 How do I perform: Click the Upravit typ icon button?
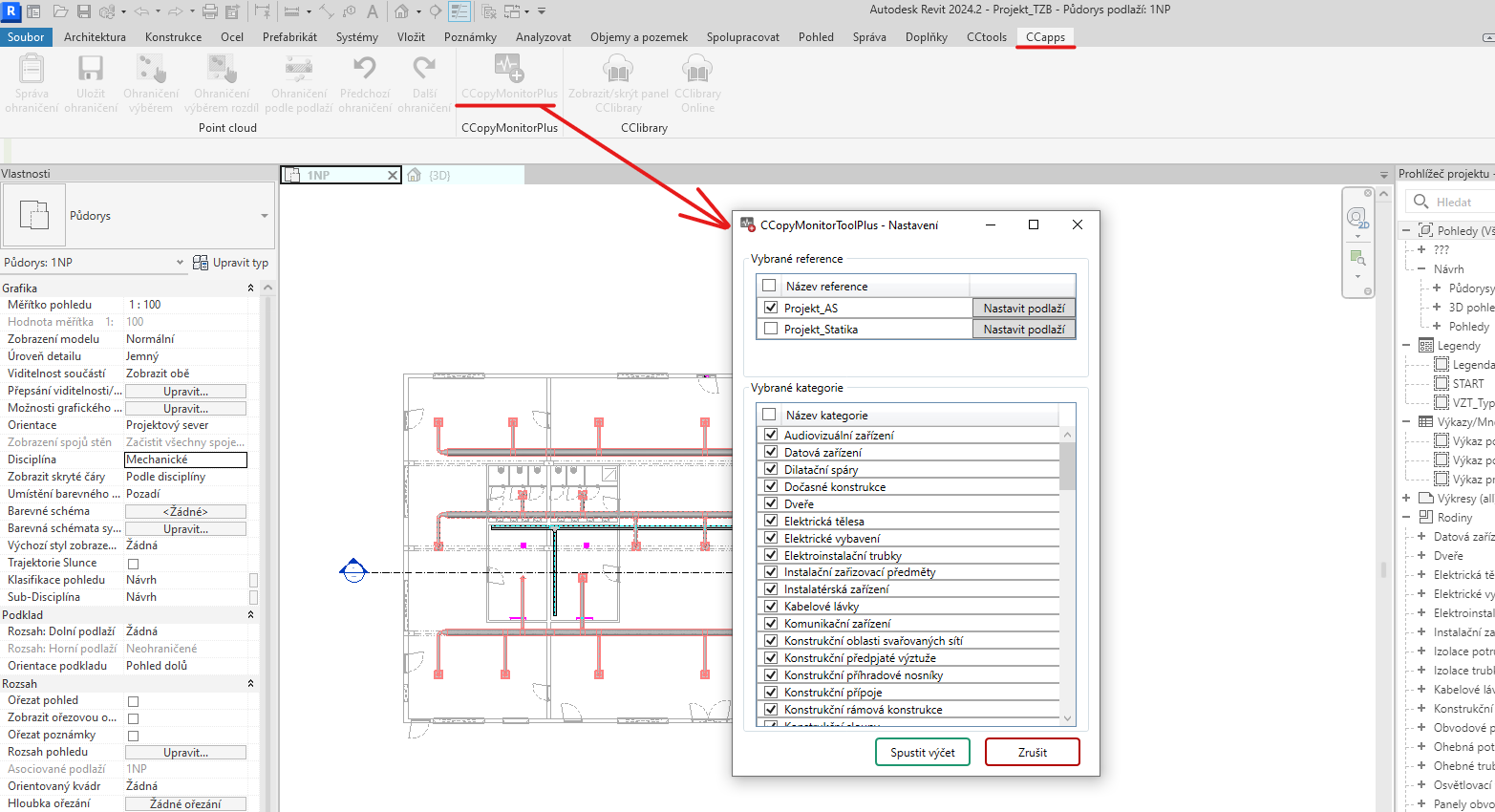230,263
